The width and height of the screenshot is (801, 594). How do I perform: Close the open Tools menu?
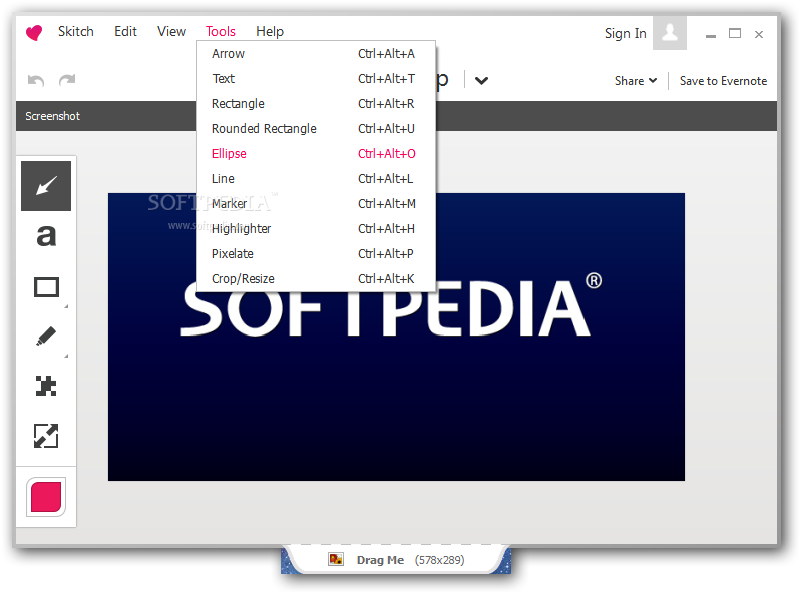pyautogui.click(x=221, y=32)
